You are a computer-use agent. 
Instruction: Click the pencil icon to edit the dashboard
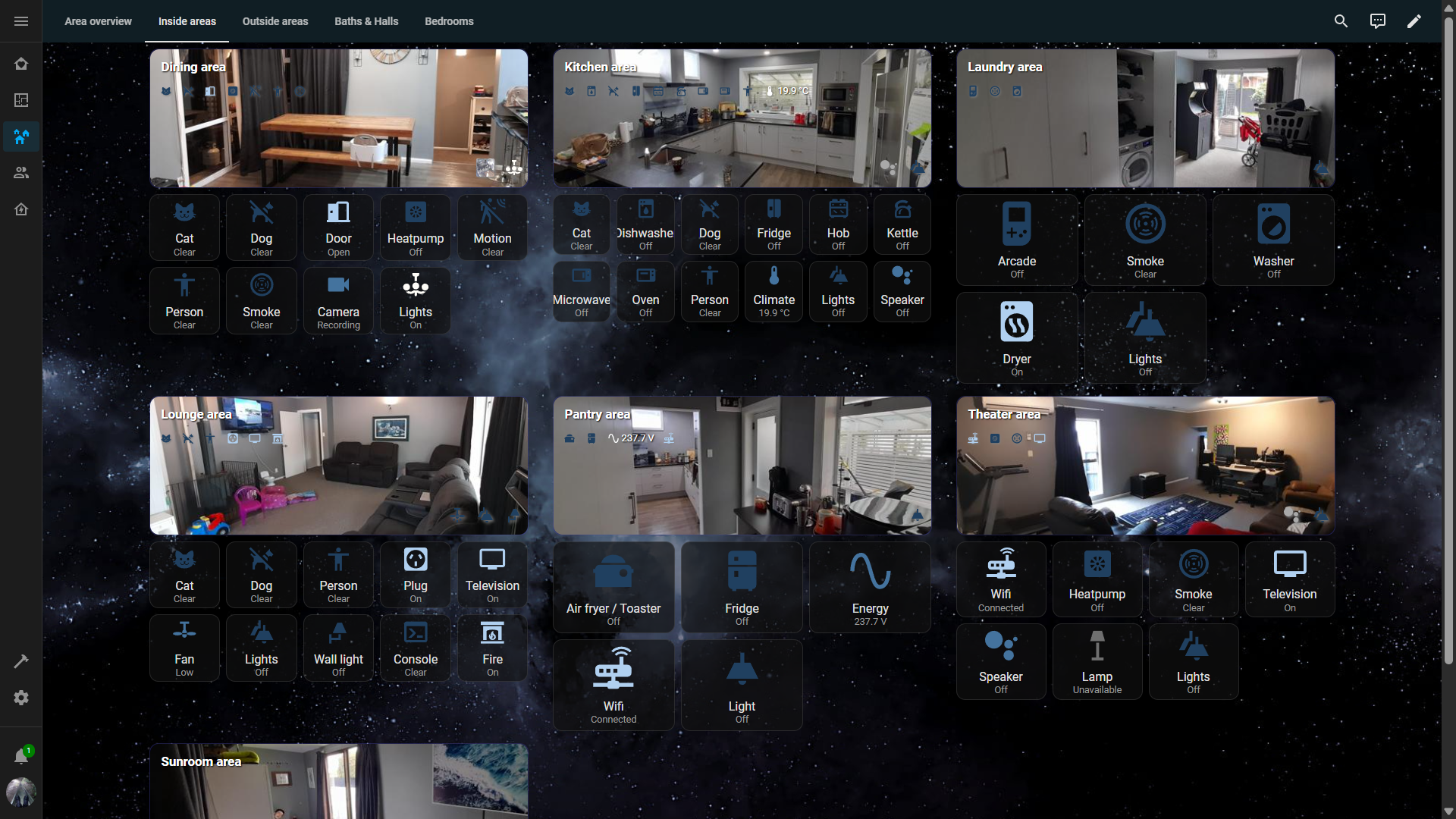[1414, 20]
